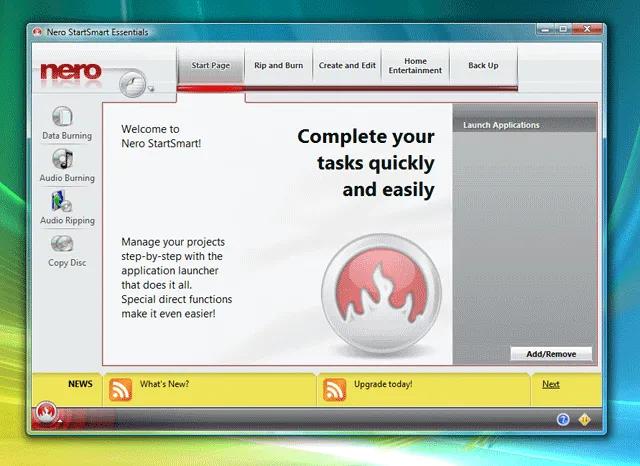Open the blue help question mark icon
The height and width of the screenshot is (466, 640).
(x=563, y=419)
